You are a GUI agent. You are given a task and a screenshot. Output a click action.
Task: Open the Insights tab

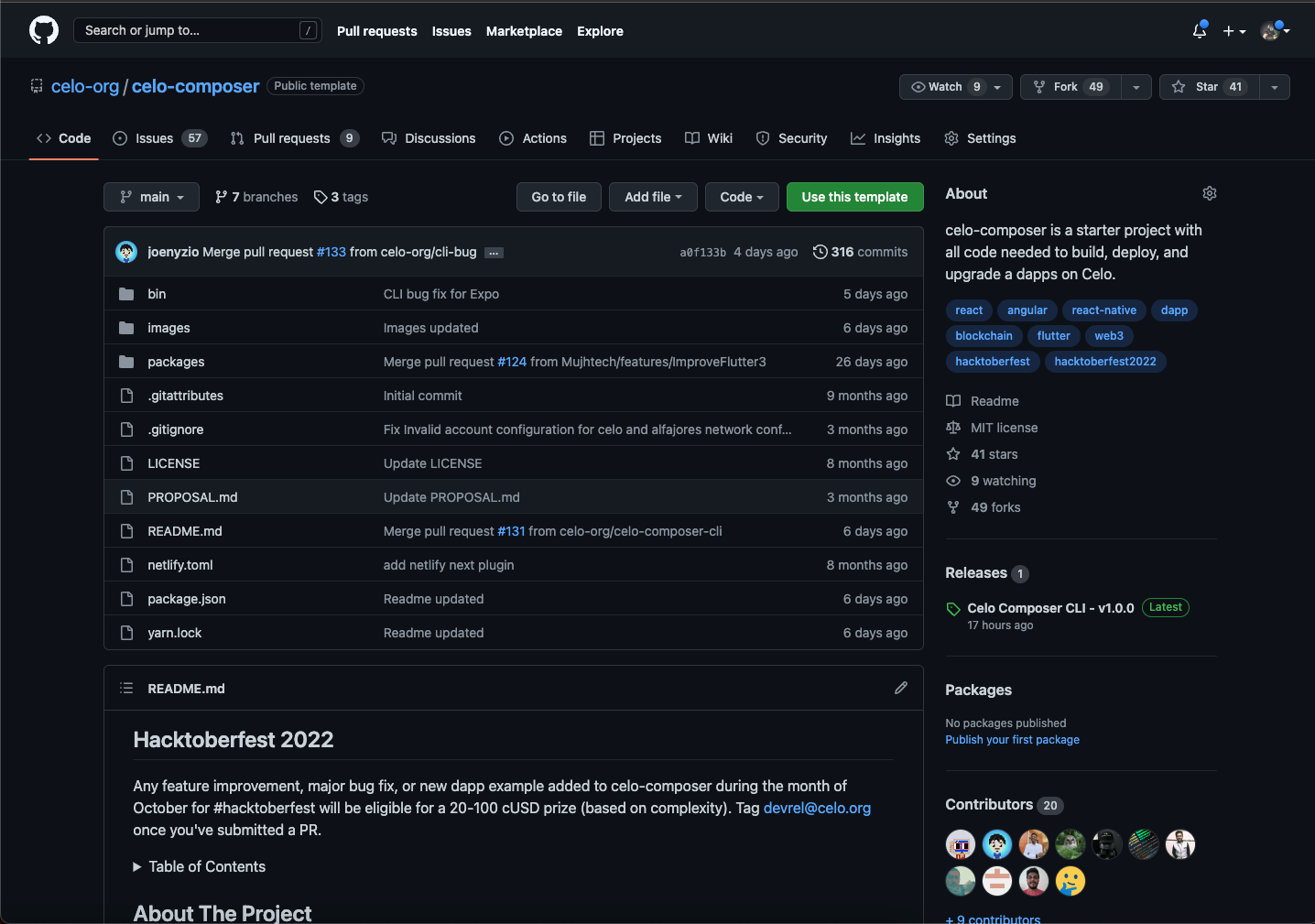pos(886,138)
